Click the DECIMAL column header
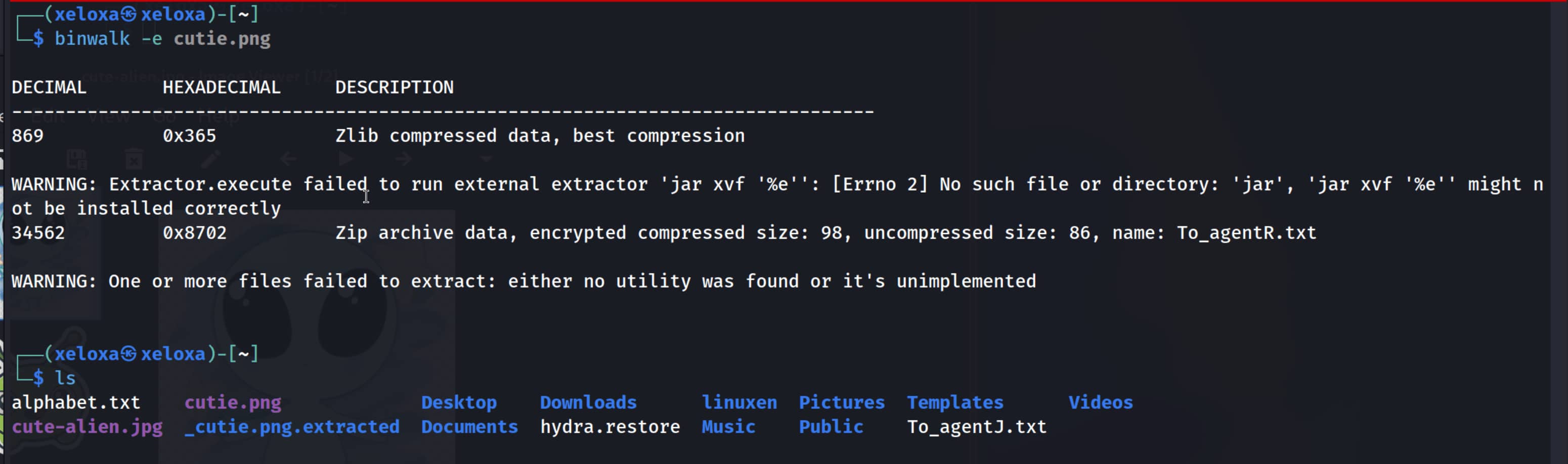The image size is (1568, 464). tap(49, 87)
